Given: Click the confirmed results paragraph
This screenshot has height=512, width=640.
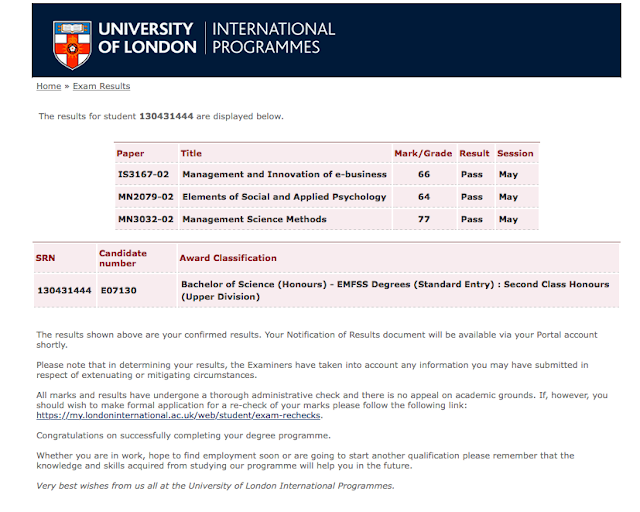Looking at the screenshot, I should pos(317,340).
